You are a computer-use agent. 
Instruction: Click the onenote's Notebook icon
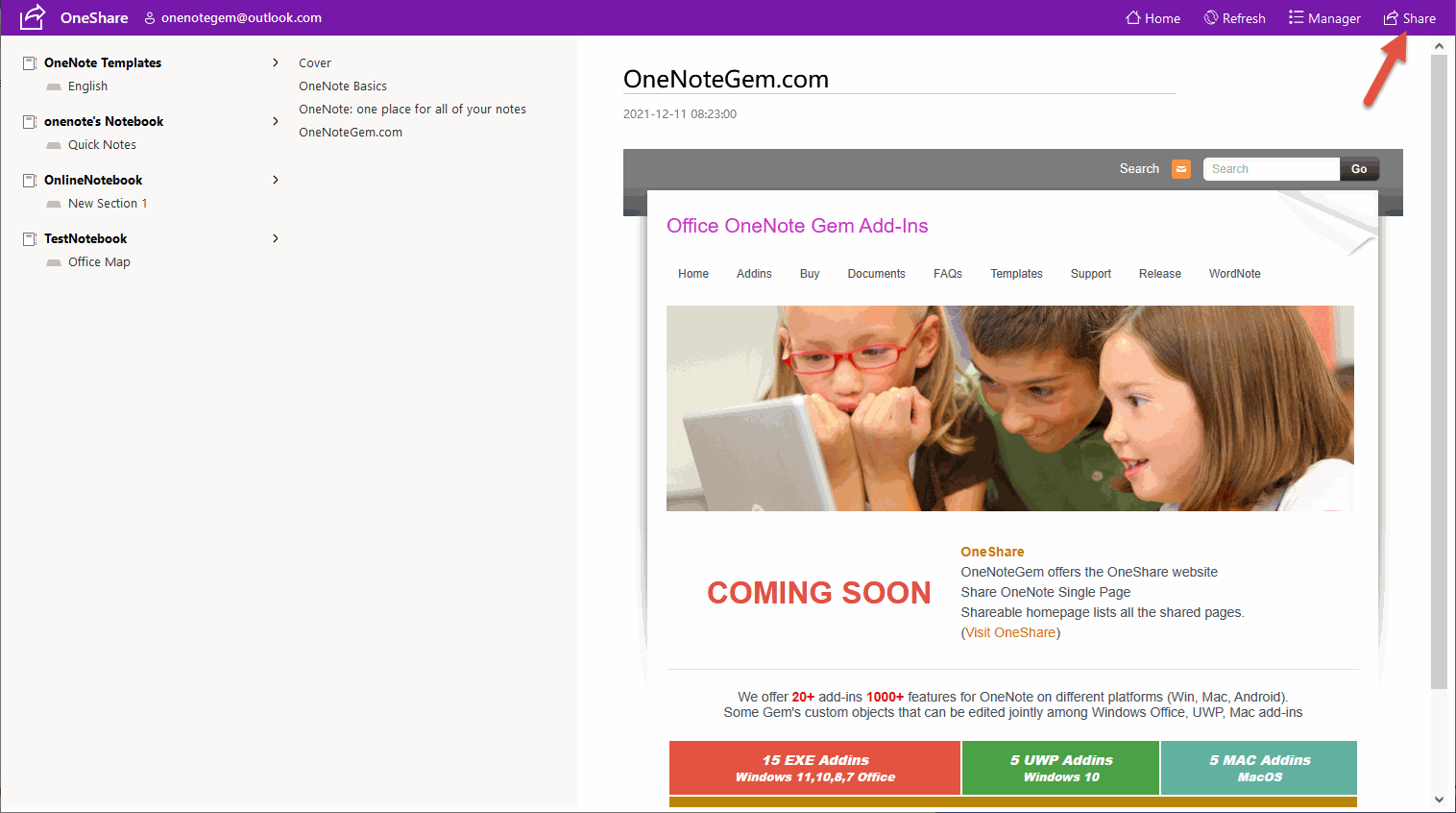pyautogui.click(x=30, y=122)
